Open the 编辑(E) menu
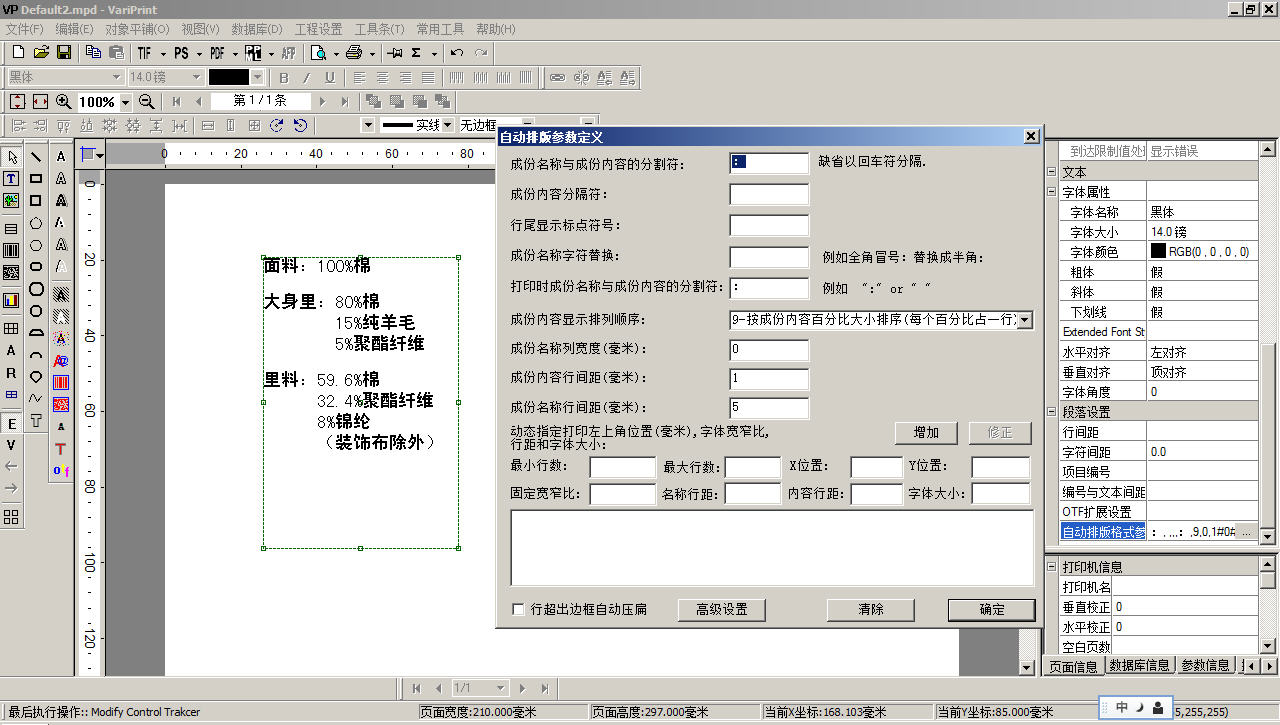This screenshot has width=1280, height=725. (75, 29)
